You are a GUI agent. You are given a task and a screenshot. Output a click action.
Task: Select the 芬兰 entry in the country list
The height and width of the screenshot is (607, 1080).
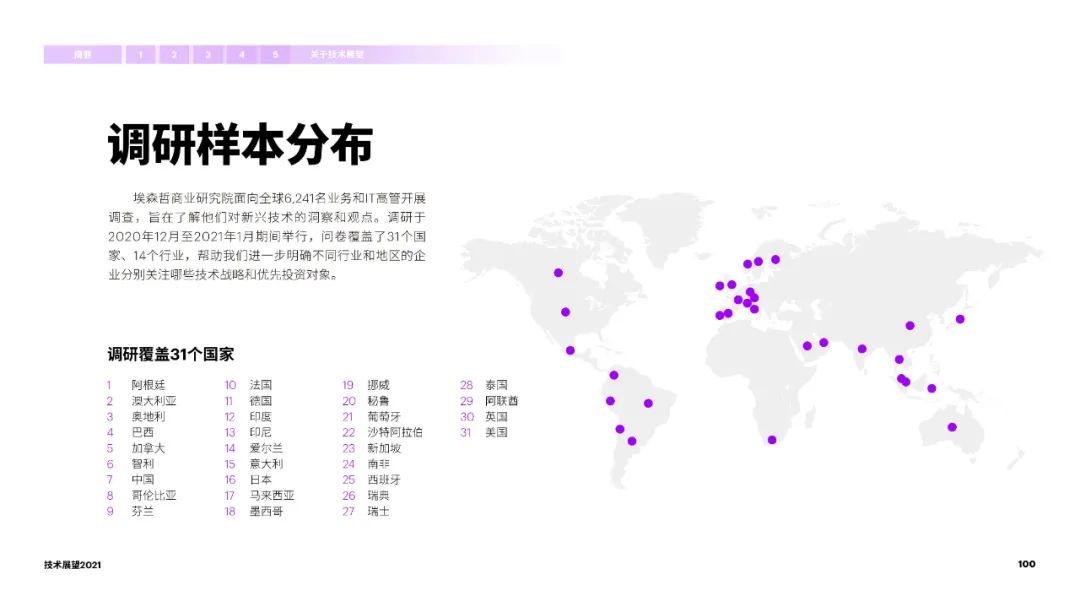143,511
